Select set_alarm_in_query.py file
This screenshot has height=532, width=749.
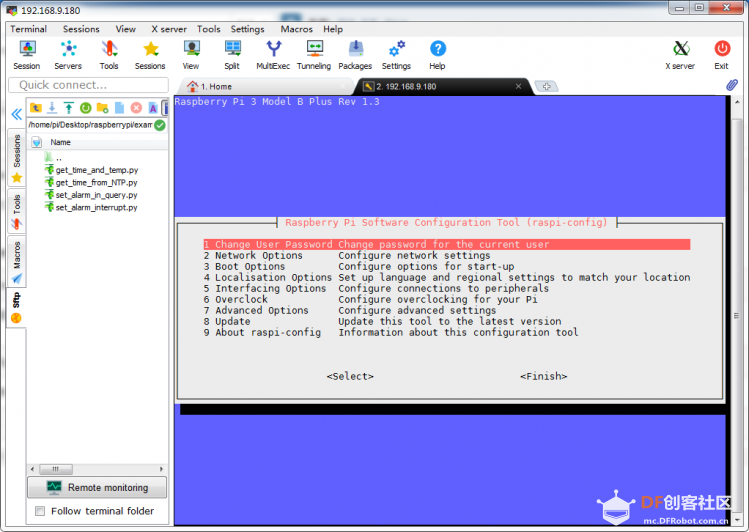coord(91,195)
